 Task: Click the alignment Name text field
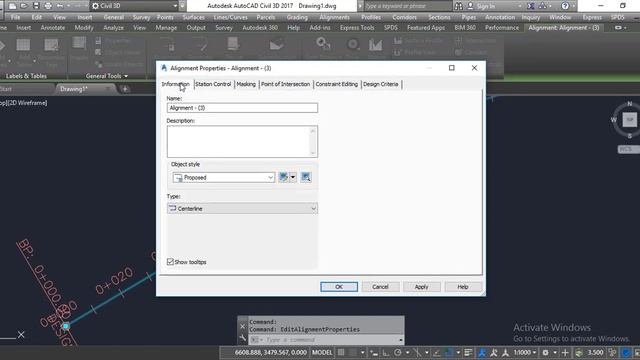tap(242, 108)
